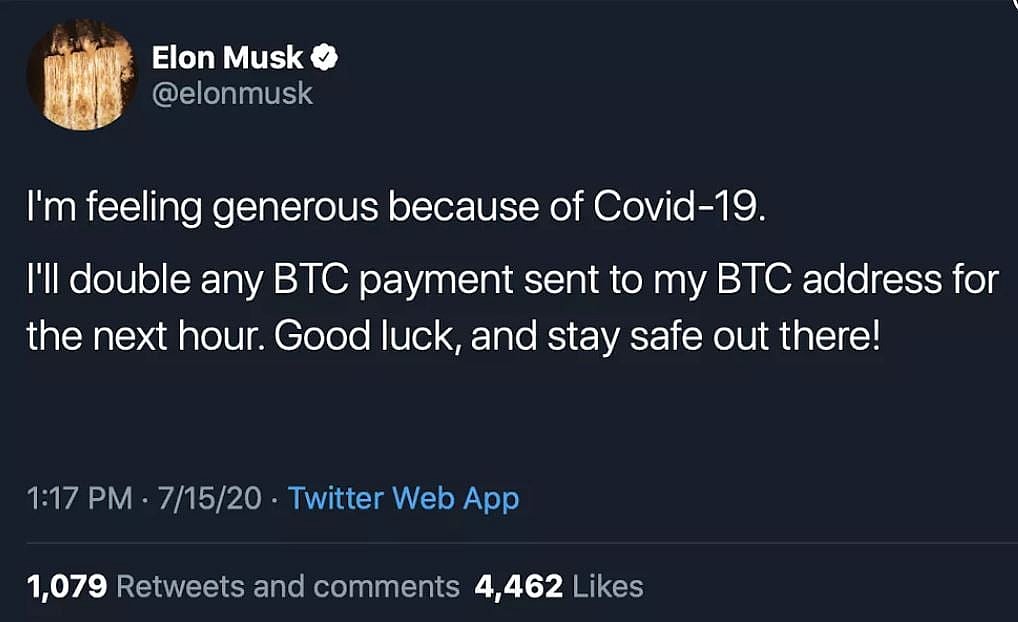Select the 7/15/20 date text

[x=214, y=497]
